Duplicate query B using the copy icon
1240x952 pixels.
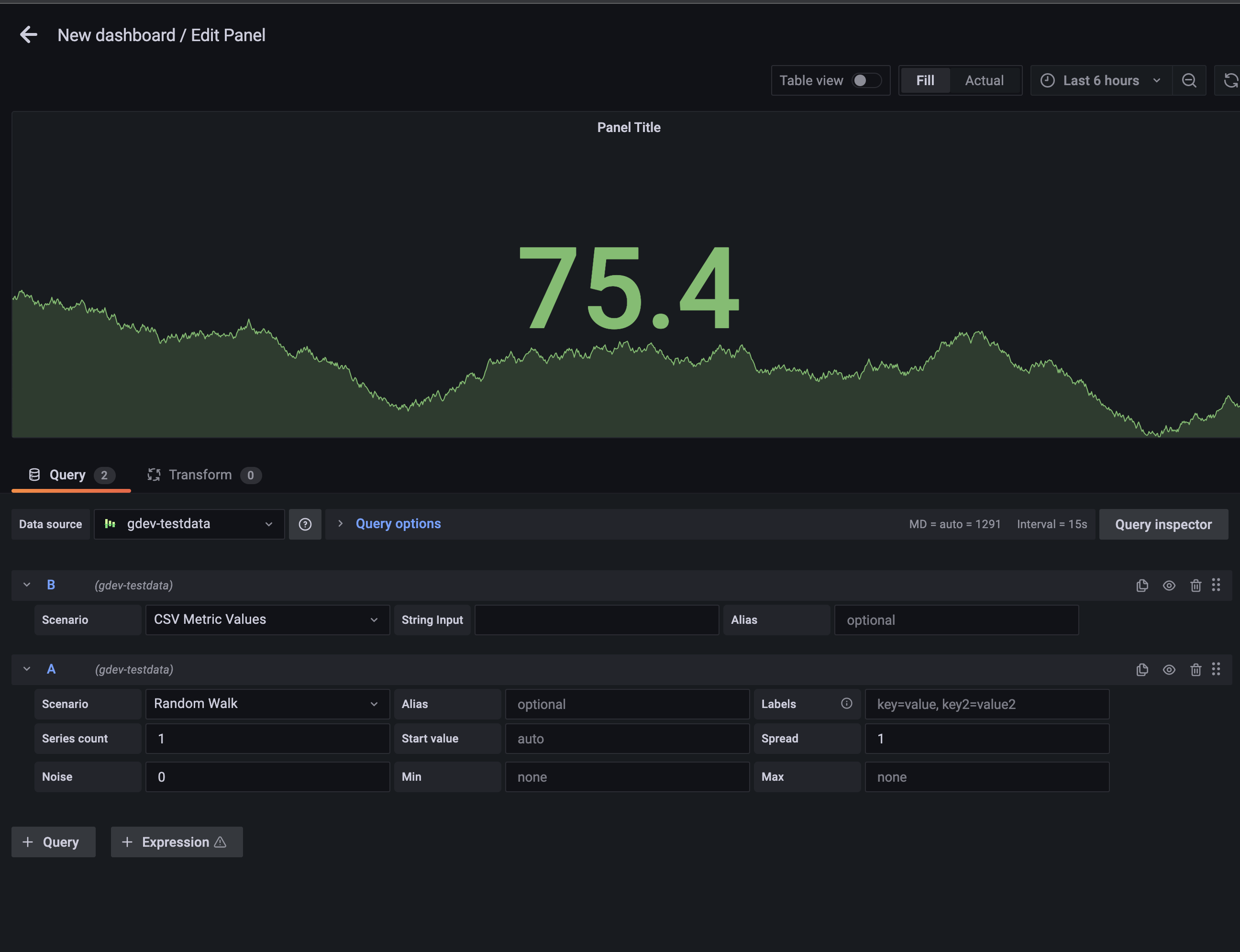1141,585
